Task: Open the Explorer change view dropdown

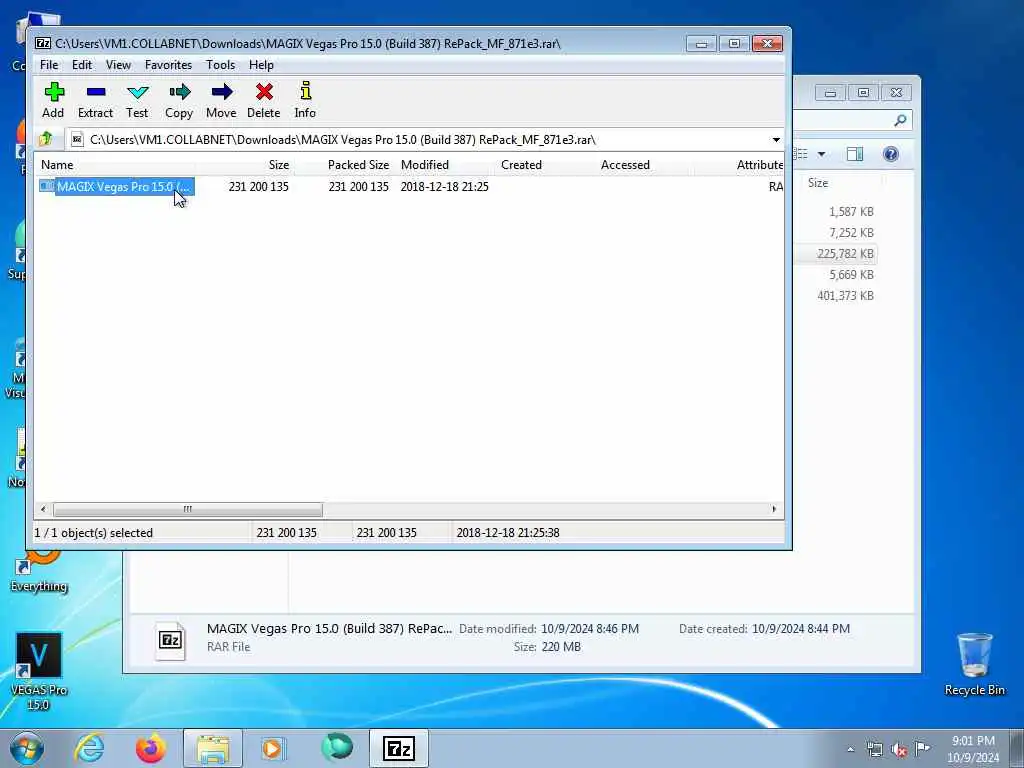Action: (822, 154)
